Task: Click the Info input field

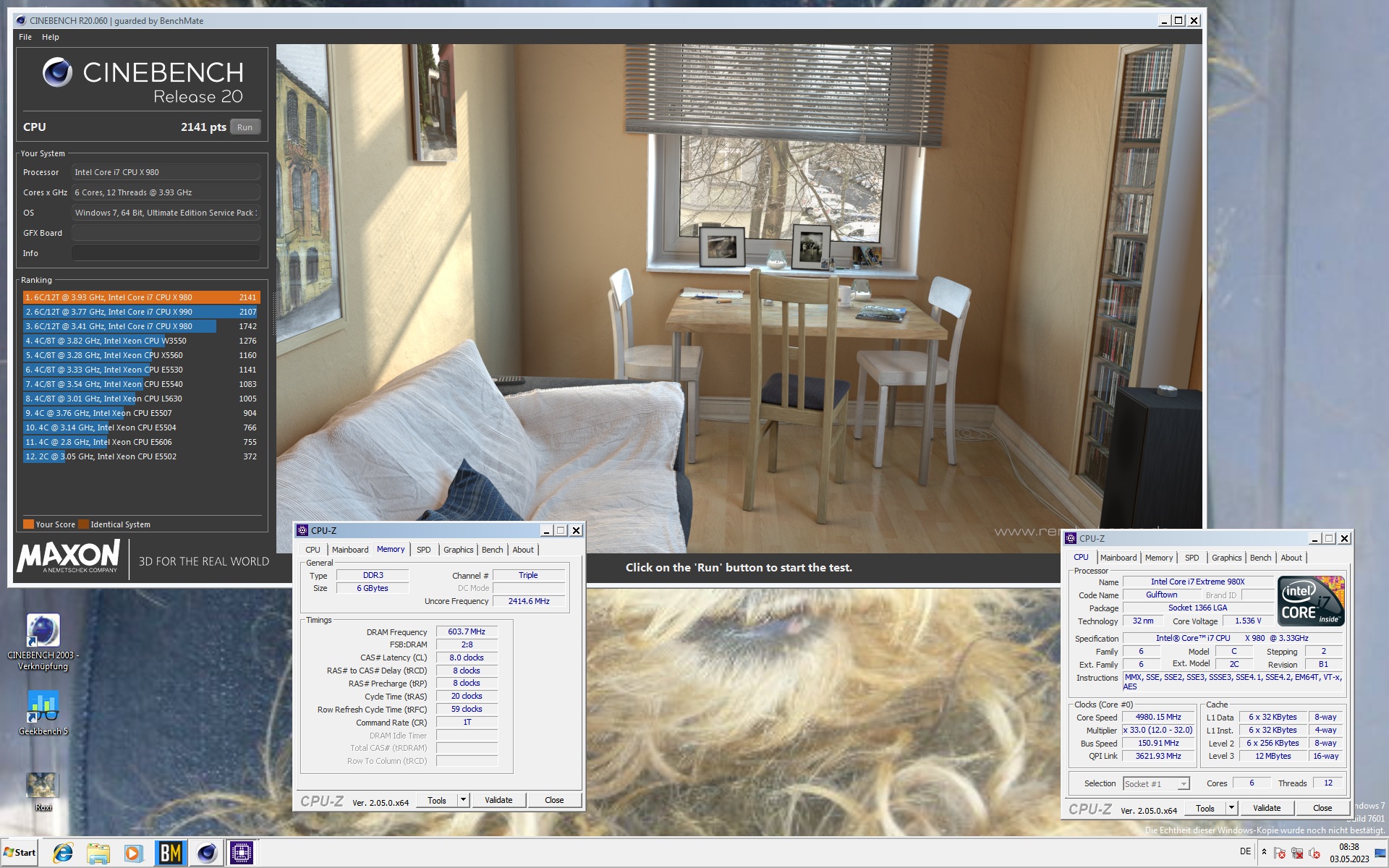Action: pos(166,253)
